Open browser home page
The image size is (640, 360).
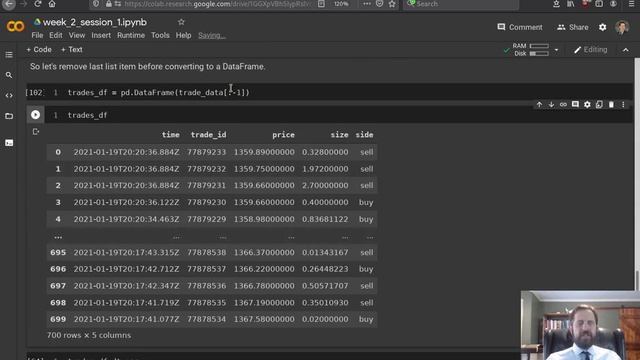point(52,4)
